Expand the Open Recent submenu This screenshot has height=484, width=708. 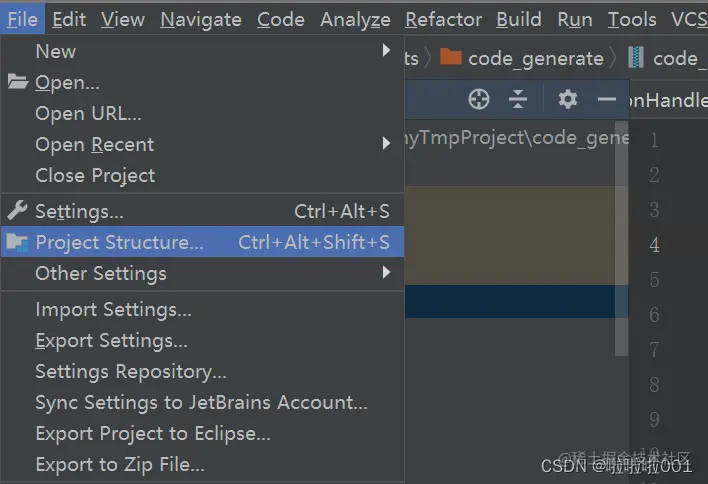point(386,144)
